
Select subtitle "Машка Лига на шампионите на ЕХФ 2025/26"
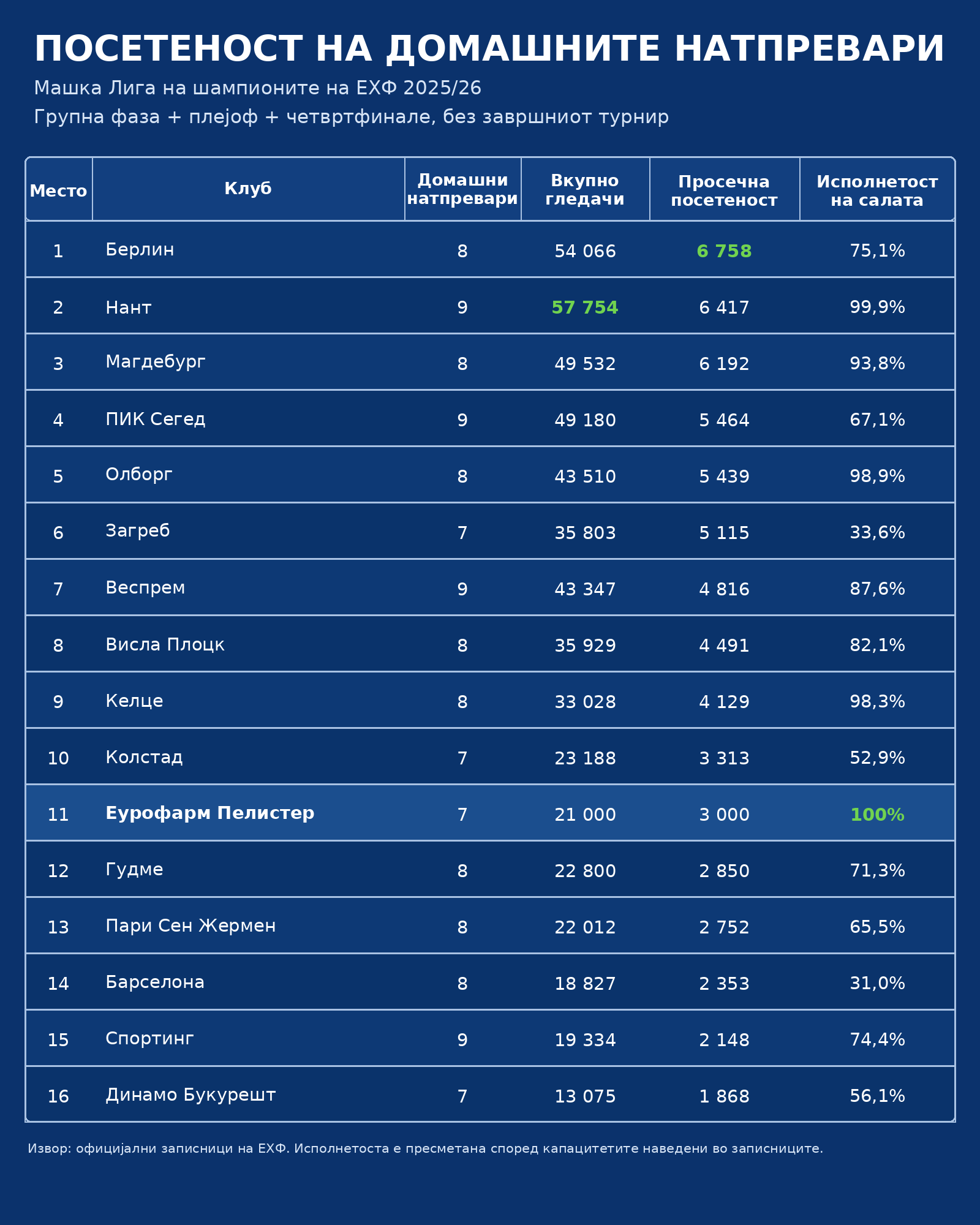coord(258,88)
